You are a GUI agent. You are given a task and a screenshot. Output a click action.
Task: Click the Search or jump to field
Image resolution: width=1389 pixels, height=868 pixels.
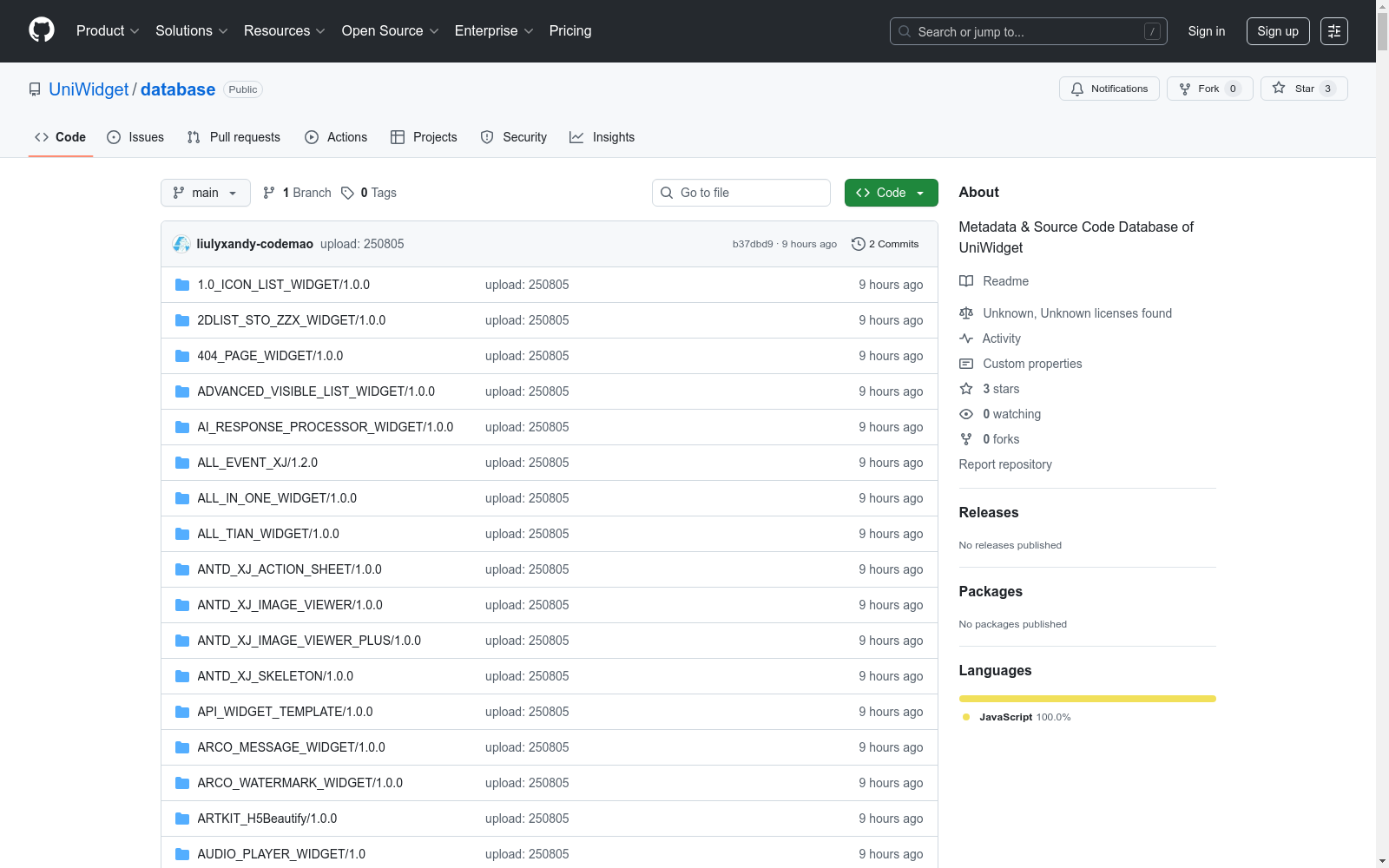1029,31
